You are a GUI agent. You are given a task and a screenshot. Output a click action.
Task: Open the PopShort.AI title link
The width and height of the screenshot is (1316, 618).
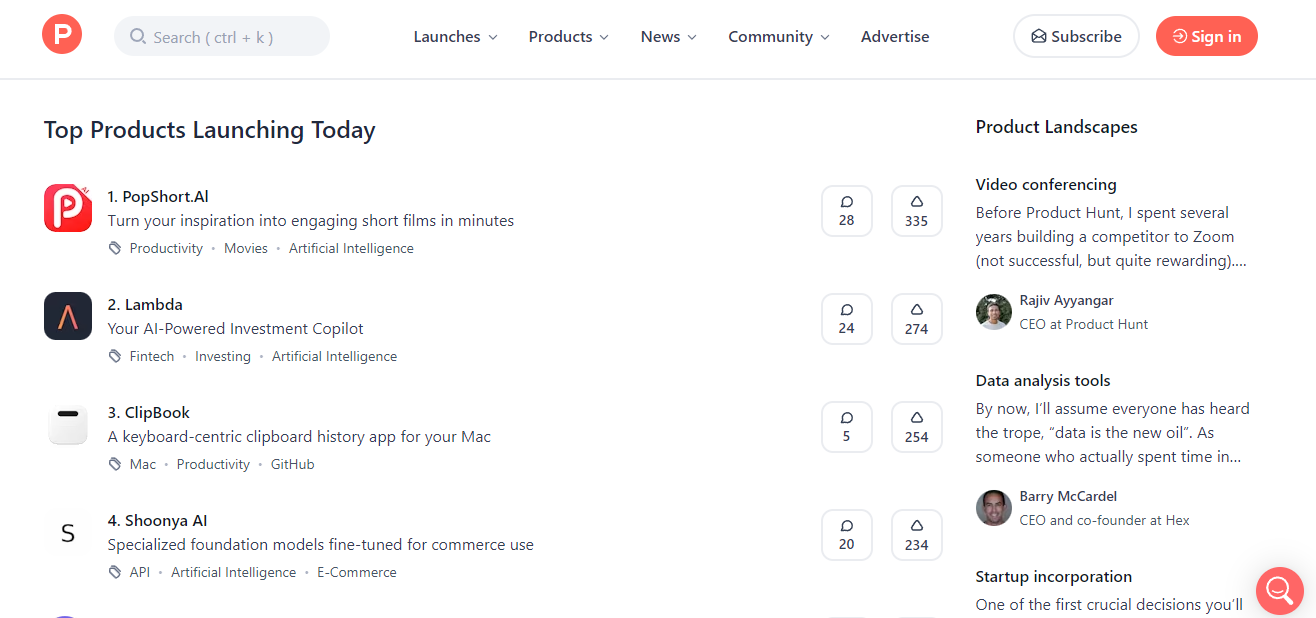158,196
